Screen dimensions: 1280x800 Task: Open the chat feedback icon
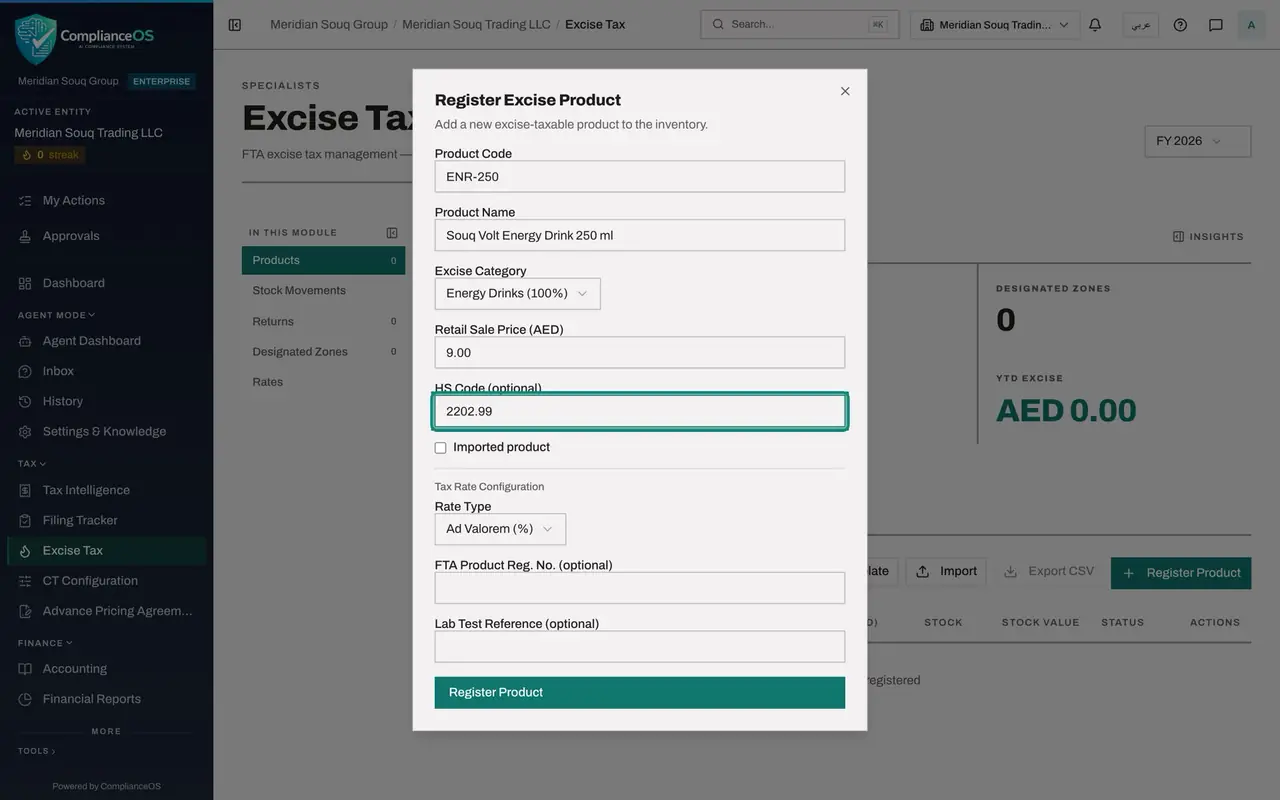tap(1216, 25)
